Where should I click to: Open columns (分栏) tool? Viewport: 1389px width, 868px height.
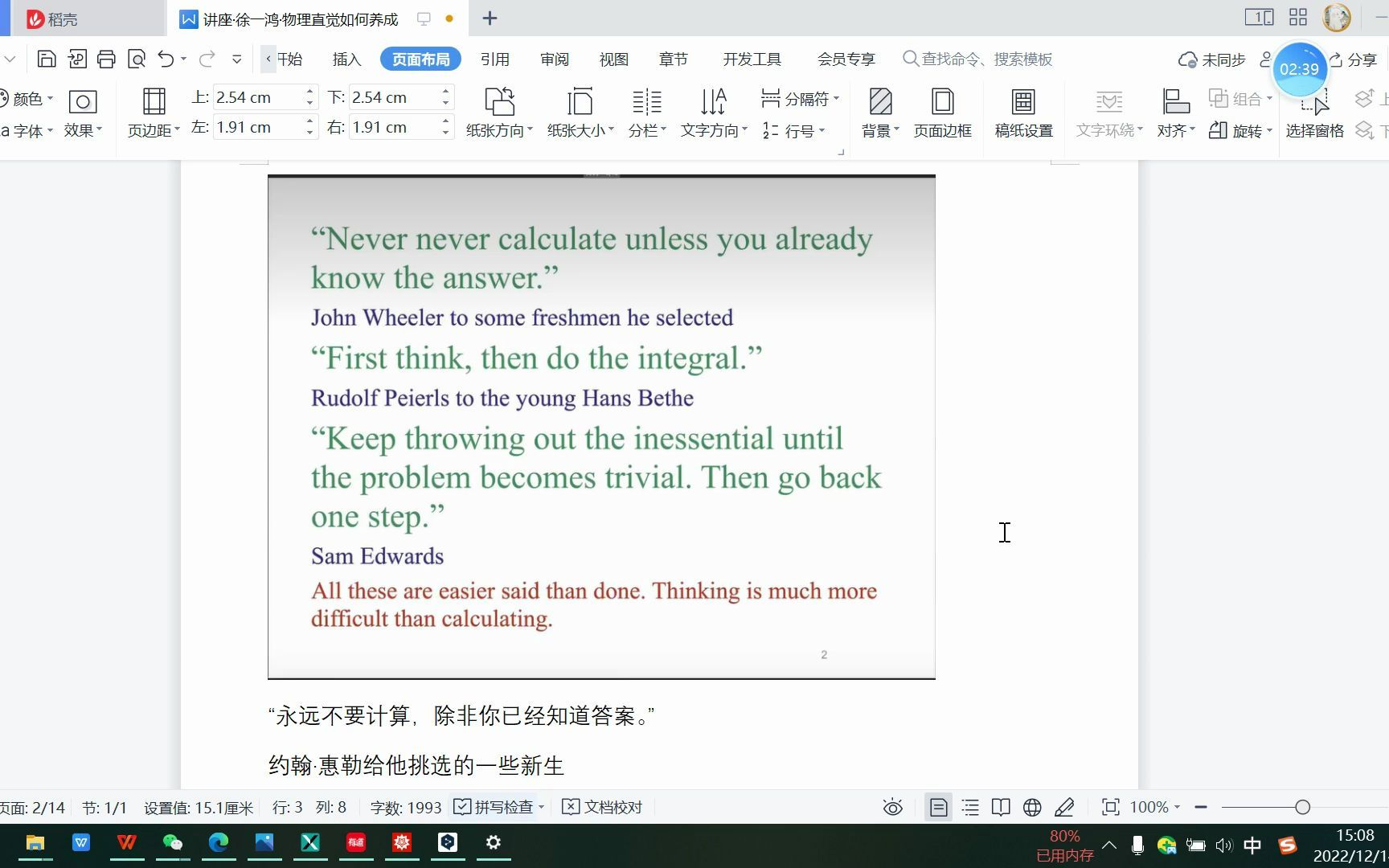click(x=647, y=113)
